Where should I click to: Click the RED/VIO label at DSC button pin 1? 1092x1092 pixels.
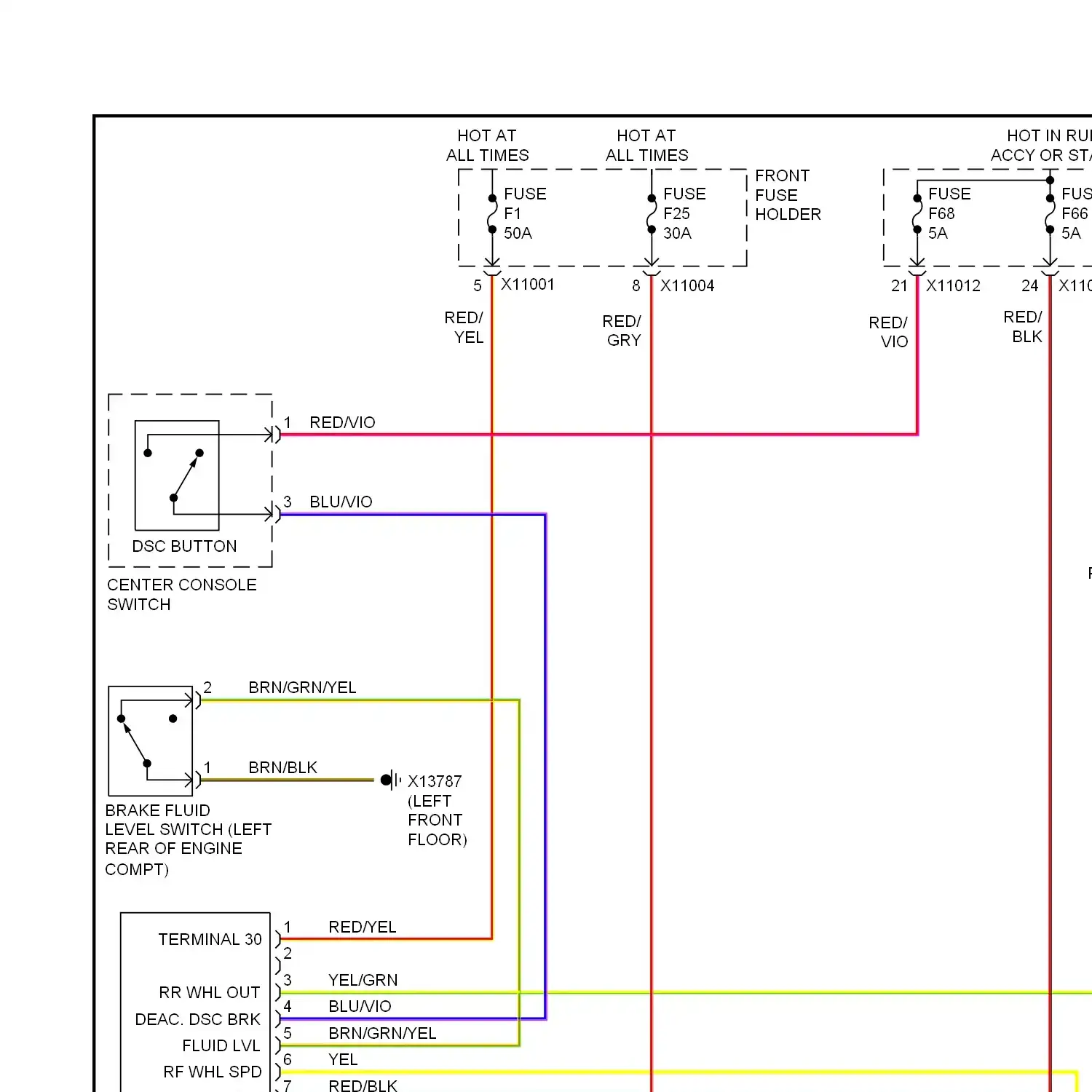click(342, 422)
